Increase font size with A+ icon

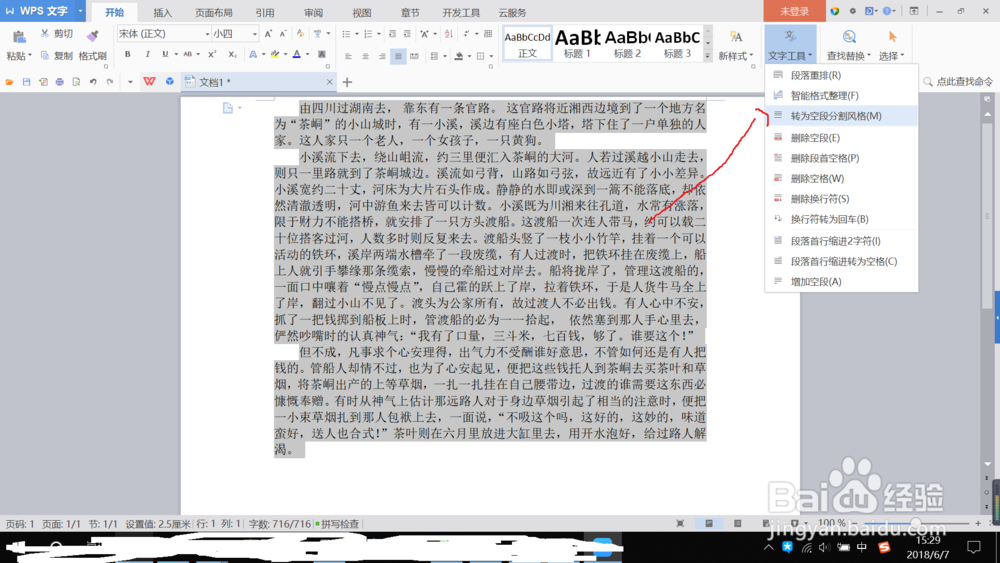coord(268,34)
